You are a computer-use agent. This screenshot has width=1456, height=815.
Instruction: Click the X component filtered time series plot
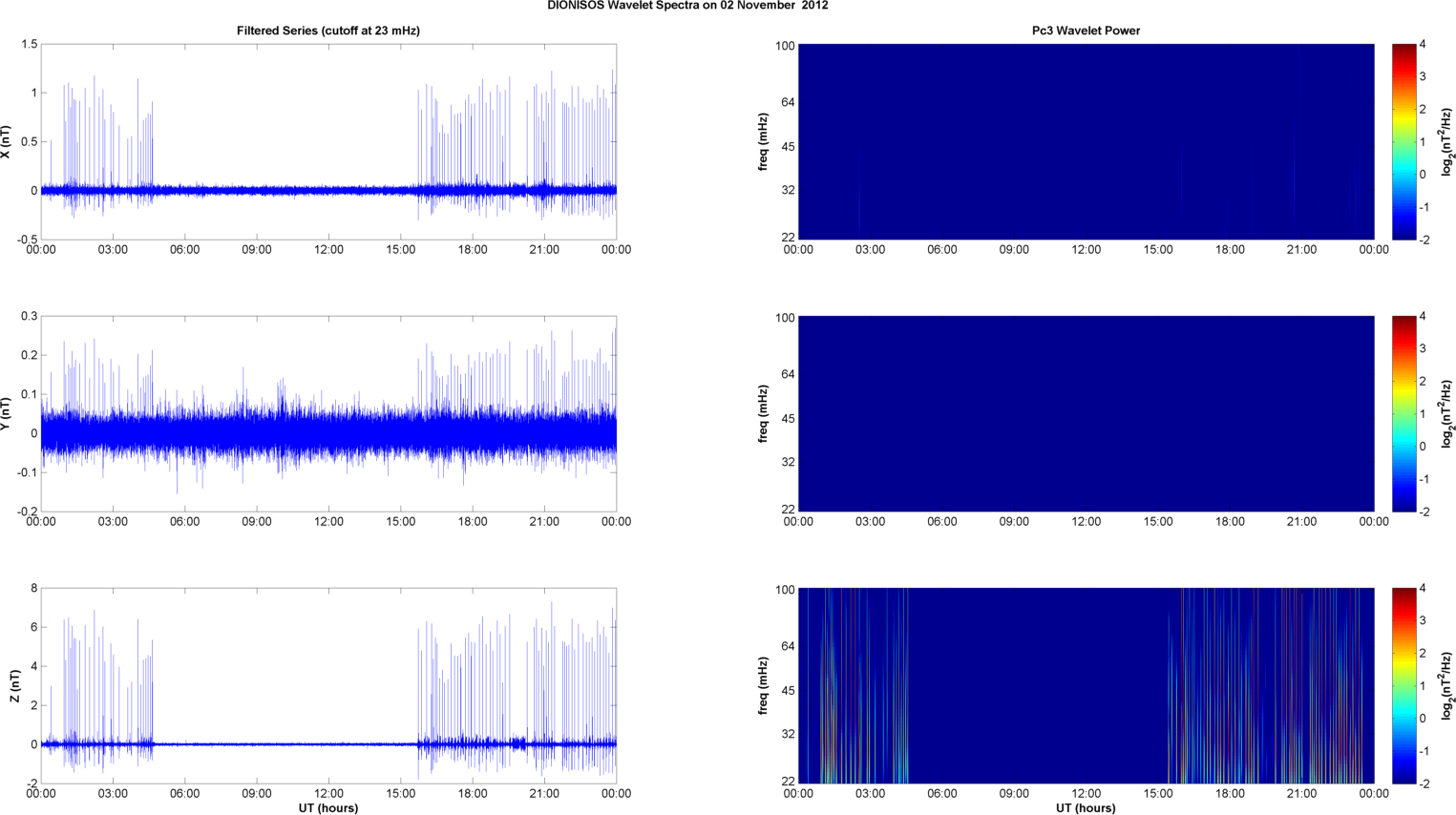click(328, 141)
